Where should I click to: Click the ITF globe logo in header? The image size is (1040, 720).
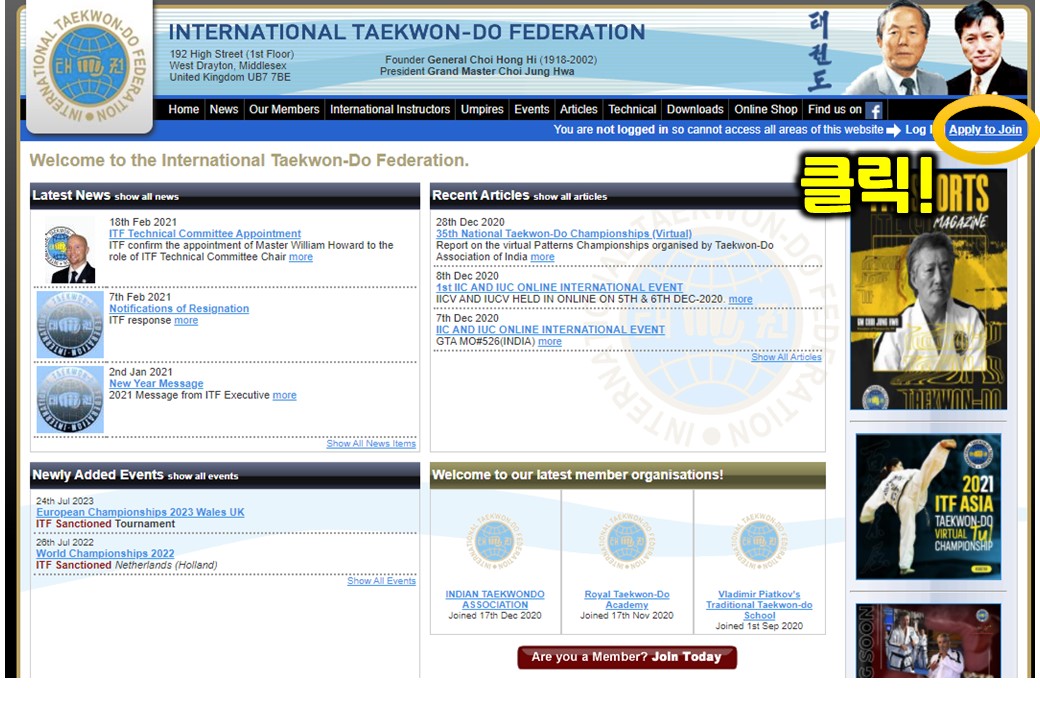90,66
